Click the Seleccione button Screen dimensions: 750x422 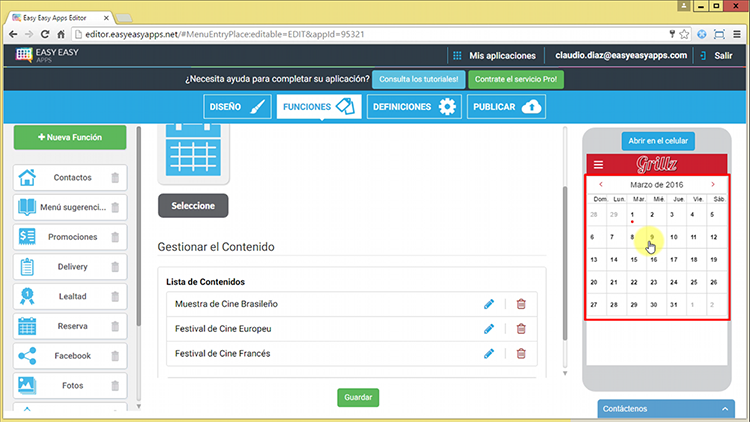193,206
